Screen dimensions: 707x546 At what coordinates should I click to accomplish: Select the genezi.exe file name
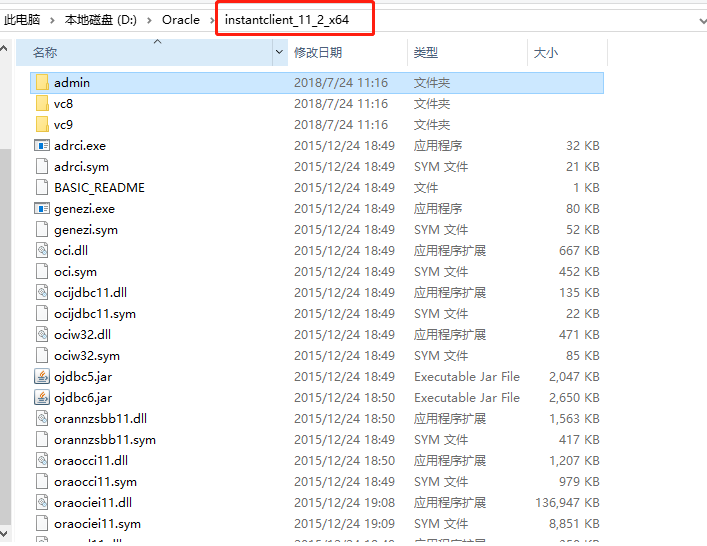[84, 209]
